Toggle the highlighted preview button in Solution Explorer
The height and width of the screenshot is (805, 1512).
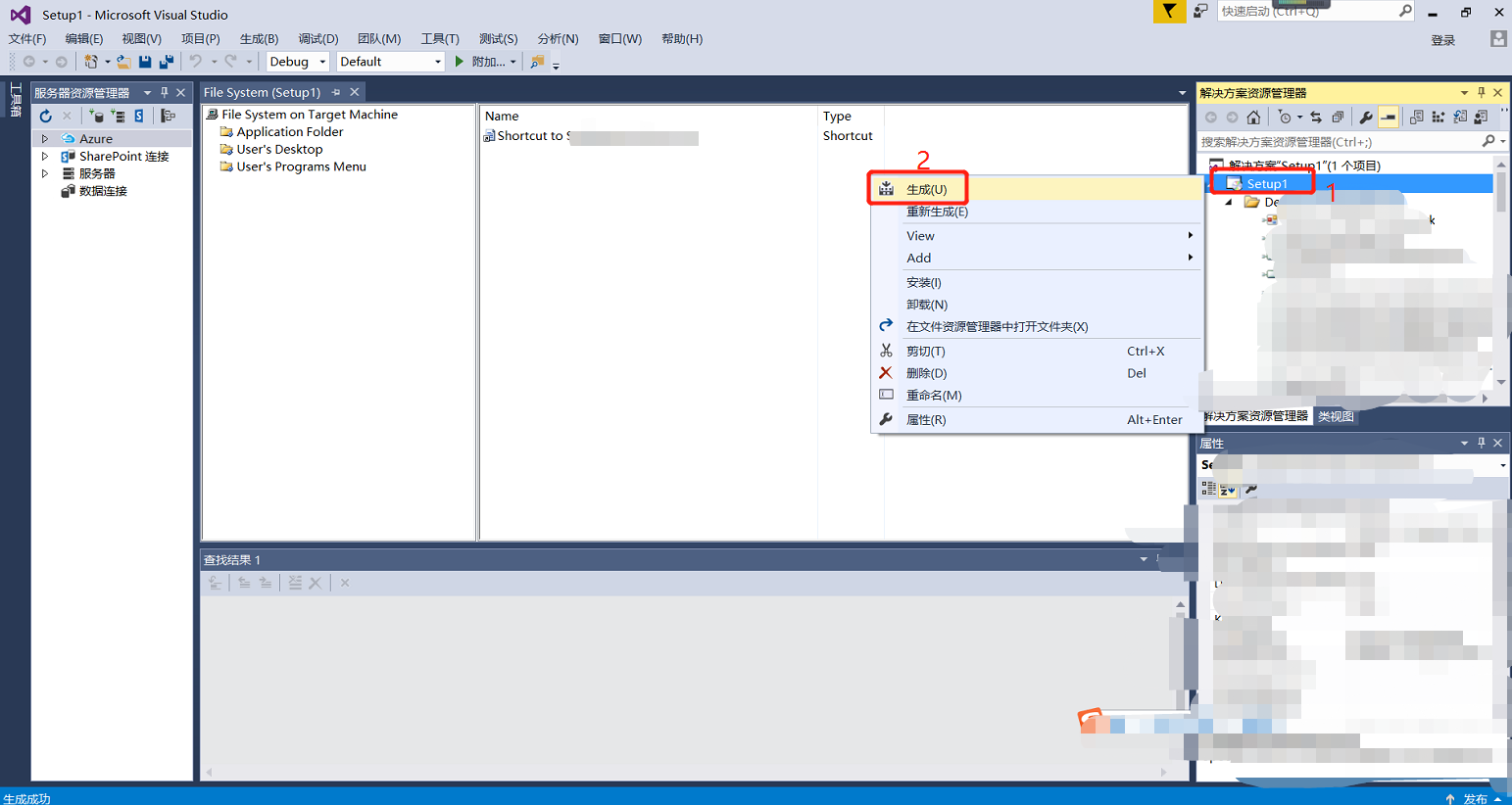tap(1389, 118)
